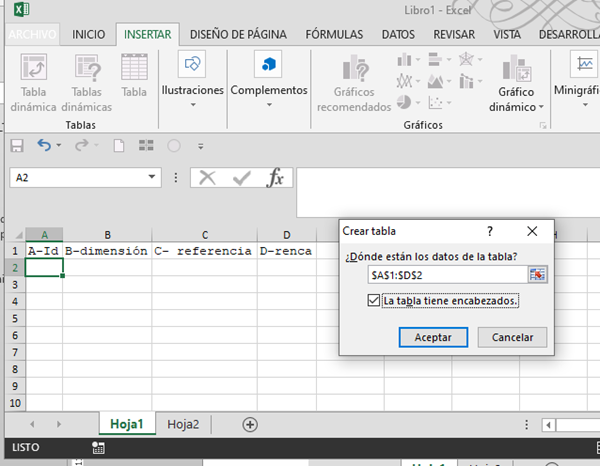600x466 pixels.
Task: Open the Ilustraciones group
Action: point(192,80)
